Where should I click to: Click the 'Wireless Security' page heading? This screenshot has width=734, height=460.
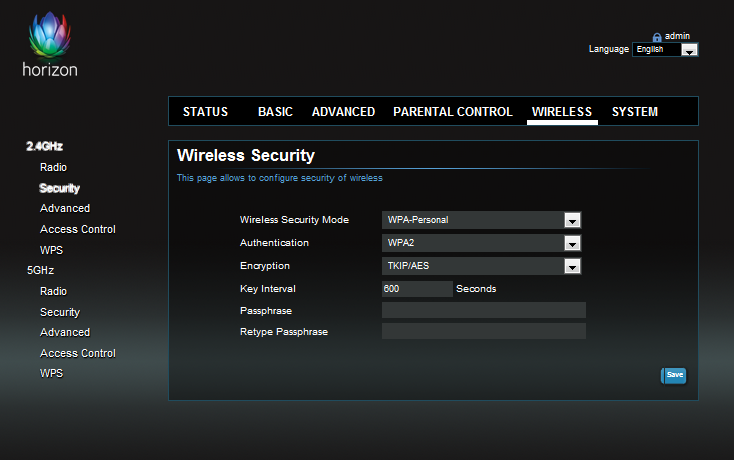[x=246, y=155]
